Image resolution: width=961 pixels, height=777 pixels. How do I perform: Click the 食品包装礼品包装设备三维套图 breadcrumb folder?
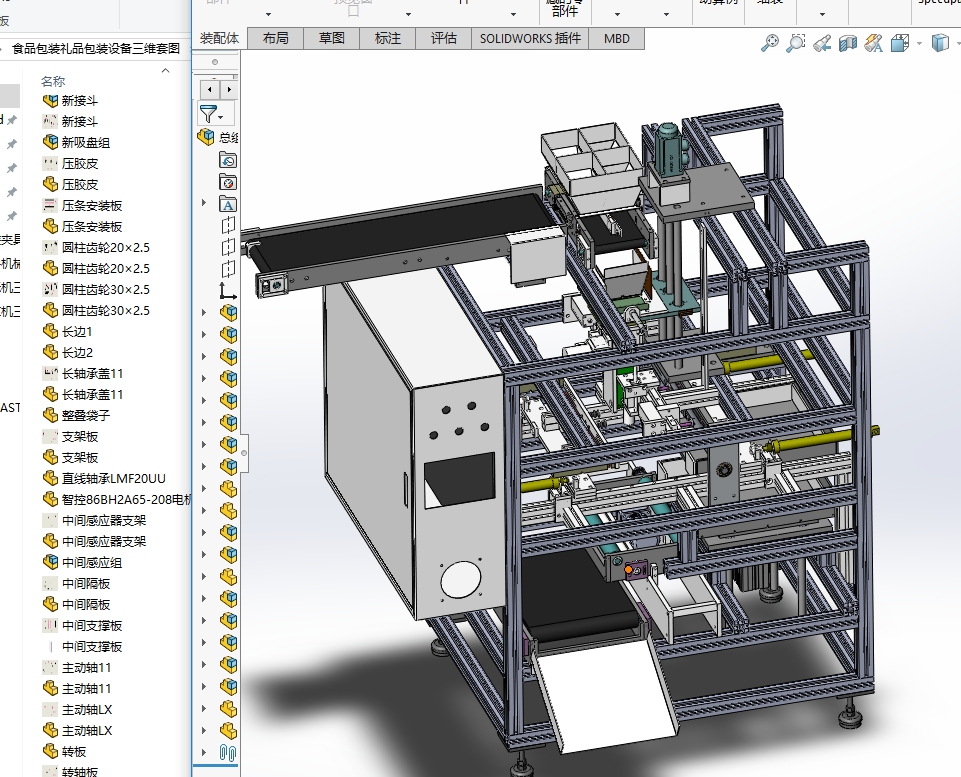tap(96, 48)
